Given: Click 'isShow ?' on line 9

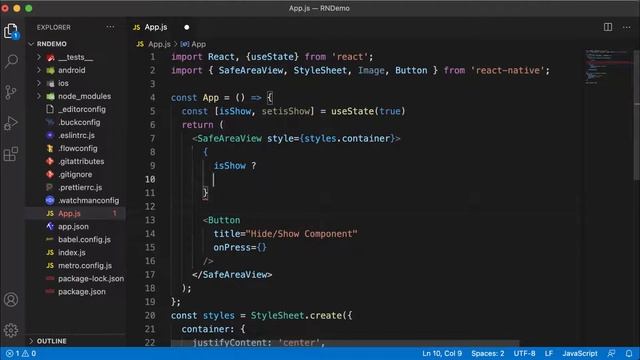Looking at the screenshot, I should 235,166.
